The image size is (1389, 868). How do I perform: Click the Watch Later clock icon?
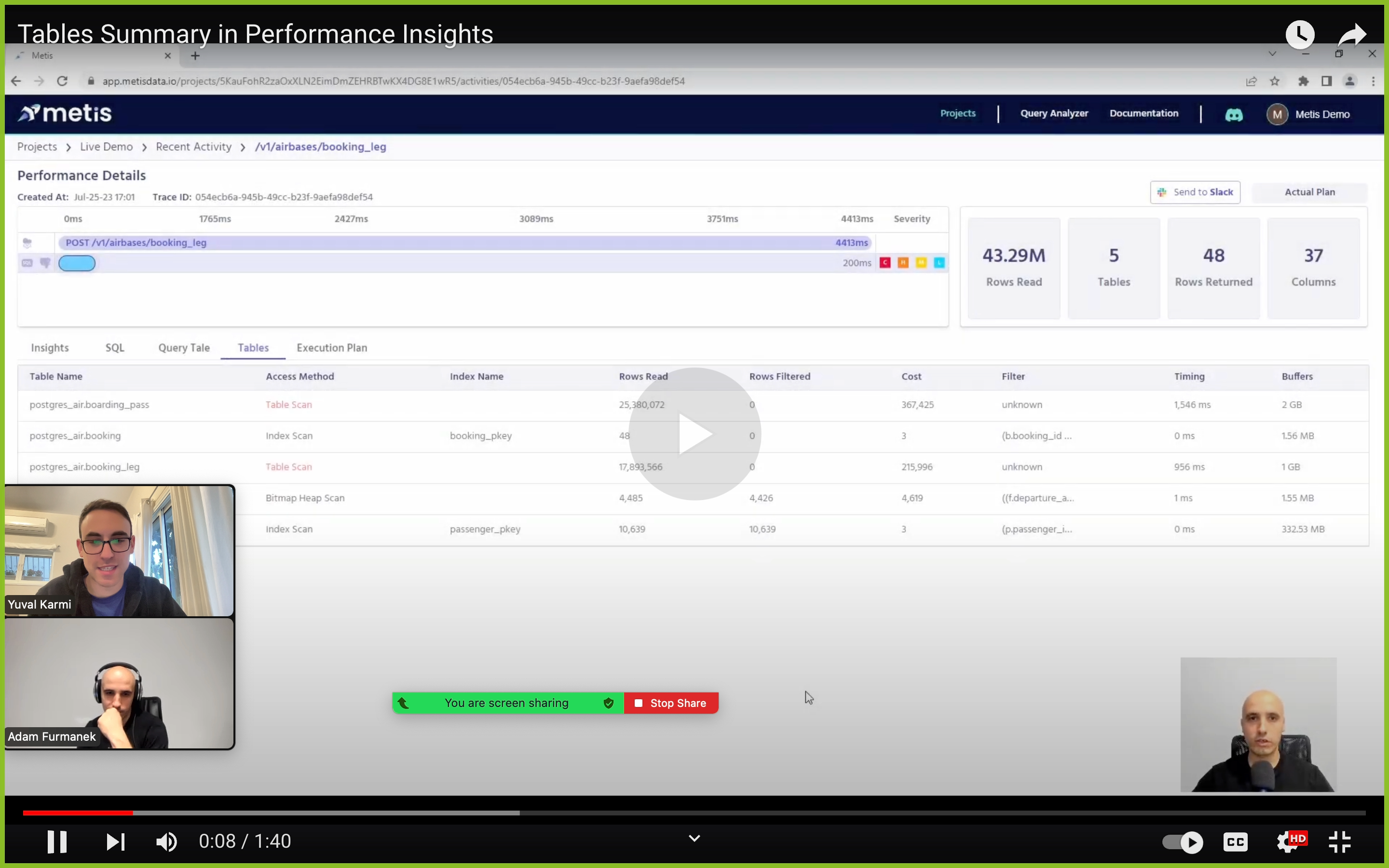tap(1299, 34)
